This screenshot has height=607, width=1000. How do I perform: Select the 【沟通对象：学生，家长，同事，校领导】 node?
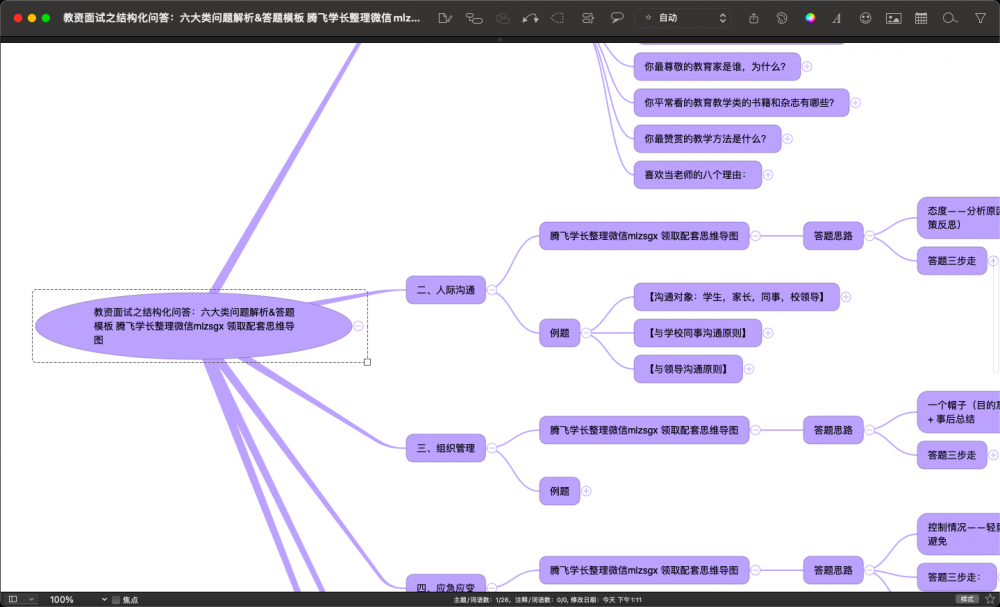point(737,296)
